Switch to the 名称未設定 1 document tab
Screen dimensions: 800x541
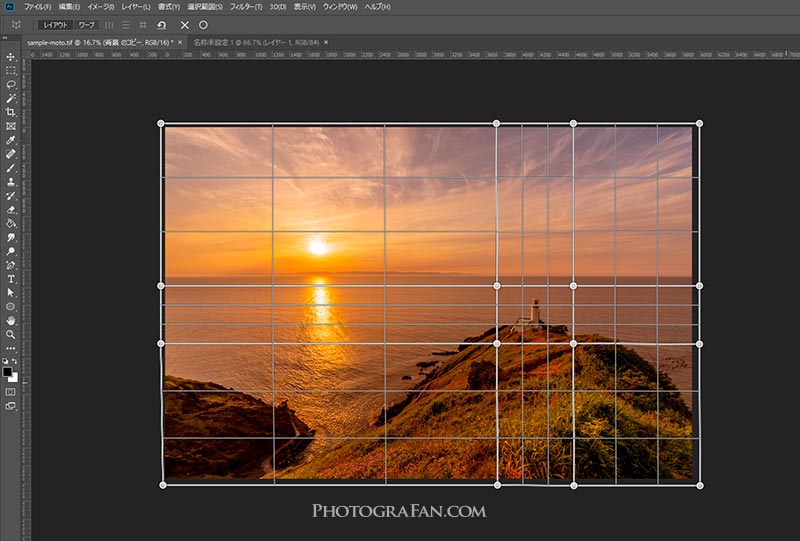pos(256,42)
